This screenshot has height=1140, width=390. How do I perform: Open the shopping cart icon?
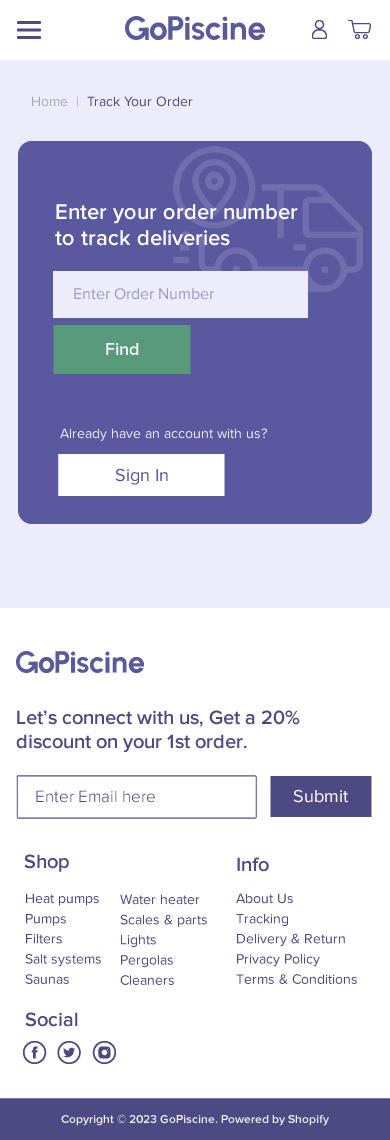coord(359,29)
